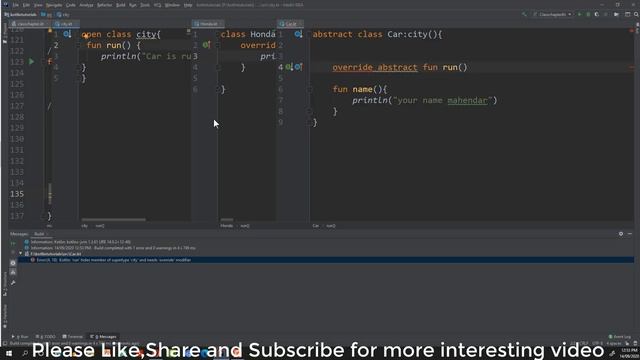Screen dimensions: 640x360
Task: Click the taskbar search icon
Action: pos(24,353)
